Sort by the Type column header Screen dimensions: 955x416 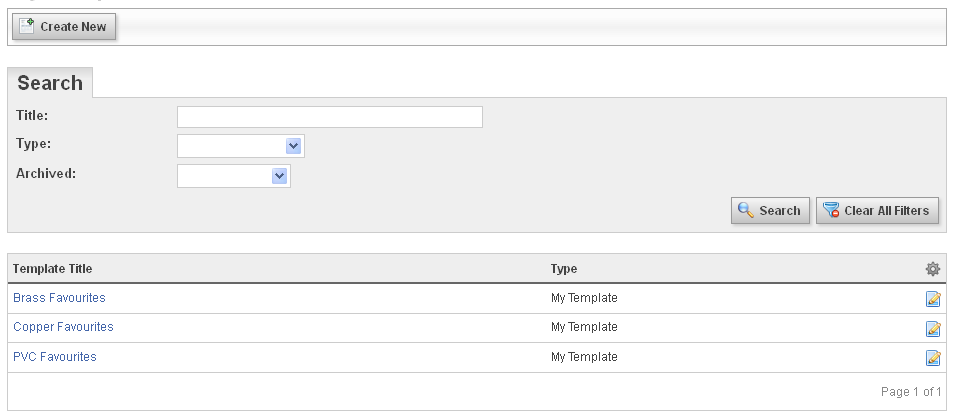click(x=563, y=269)
